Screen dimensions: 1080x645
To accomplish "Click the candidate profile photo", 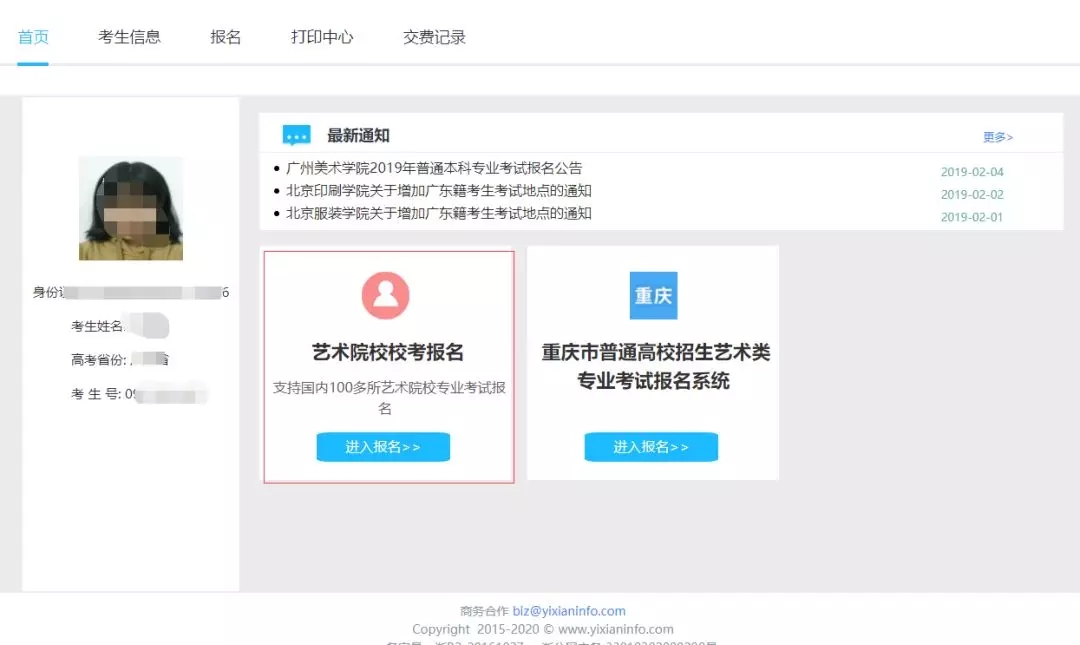I will 131,208.
